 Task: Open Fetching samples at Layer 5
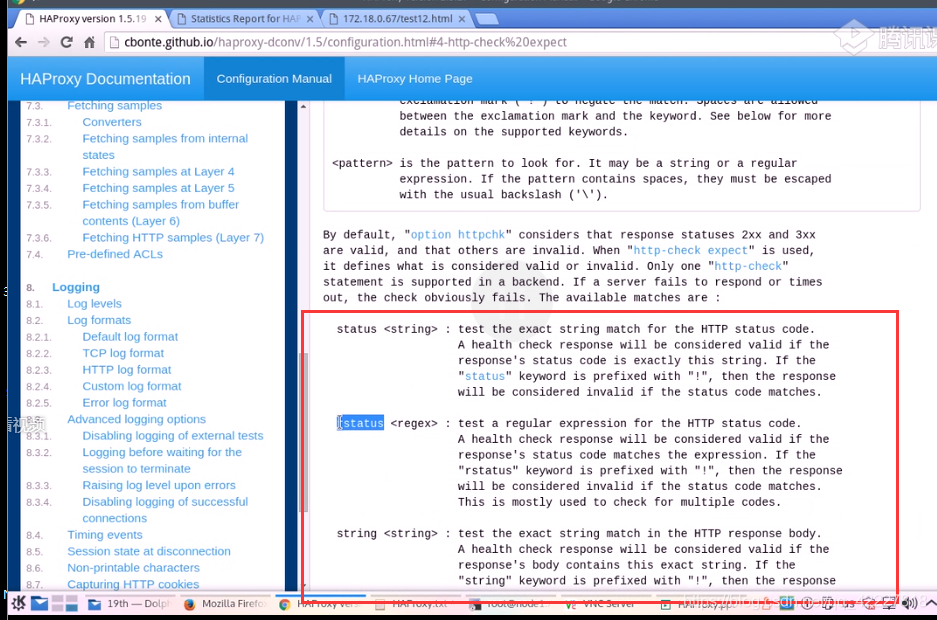point(158,188)
